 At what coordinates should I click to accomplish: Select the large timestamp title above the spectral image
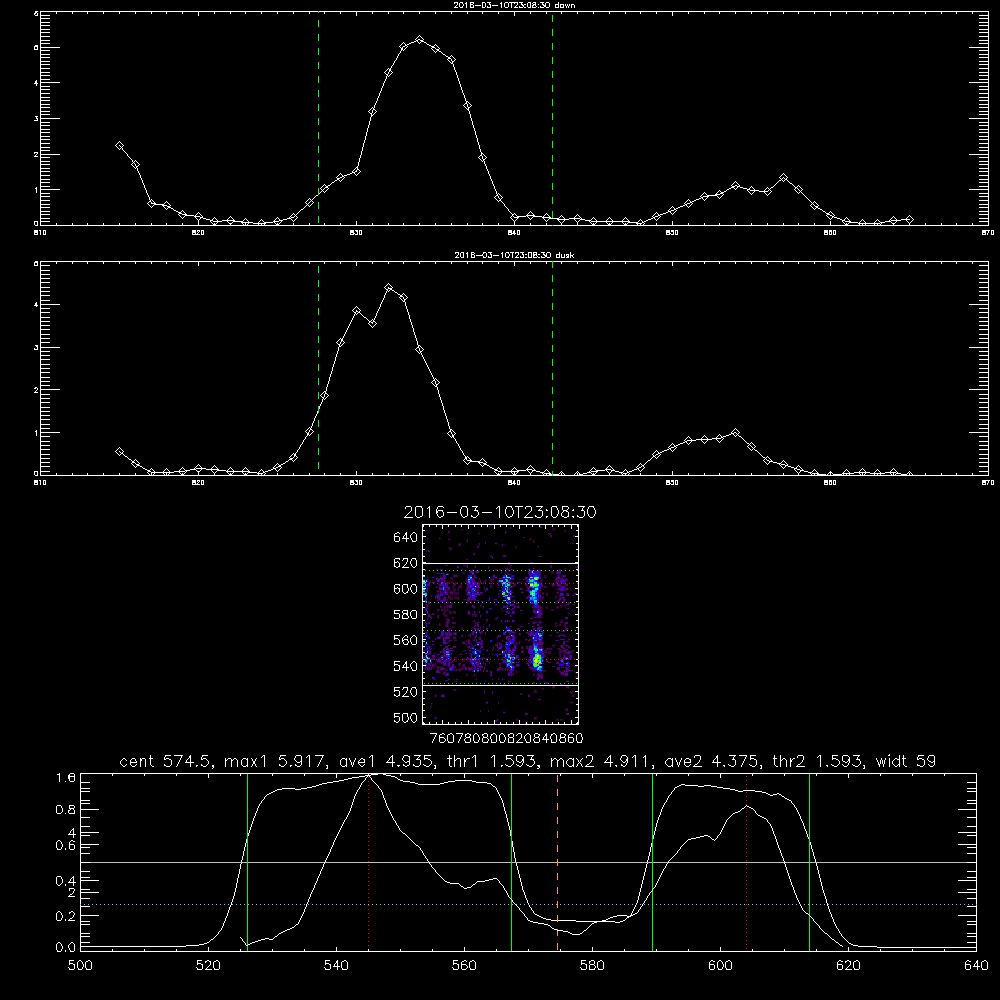point(500,512)
